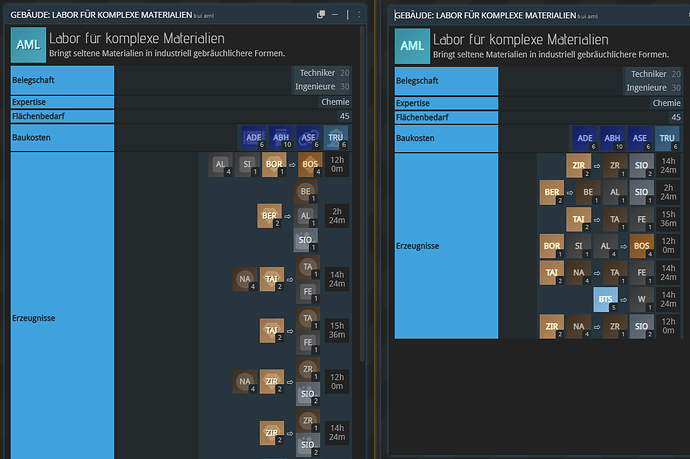This screenshot has width=690, height=459.
Task: Click the AL input icon of left window's BOS recipe
Action: point(220,164)
